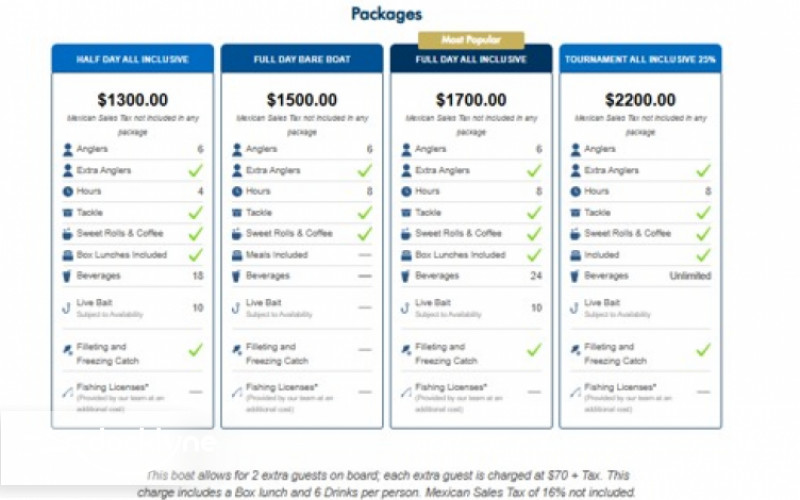Image resolution: width=800 pixels, height=500 pixels.
Task: Click Filleting and Freezing Catch icon in Bare Boat
Action: (x=237, y=352)
